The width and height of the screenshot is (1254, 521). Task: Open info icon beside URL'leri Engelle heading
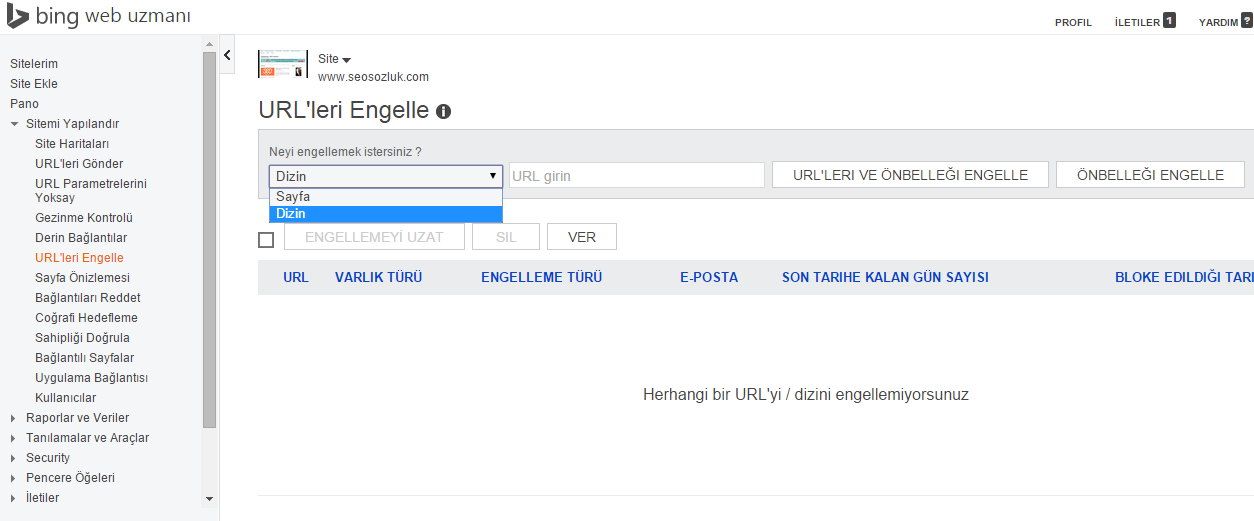(x=444, y=112)
